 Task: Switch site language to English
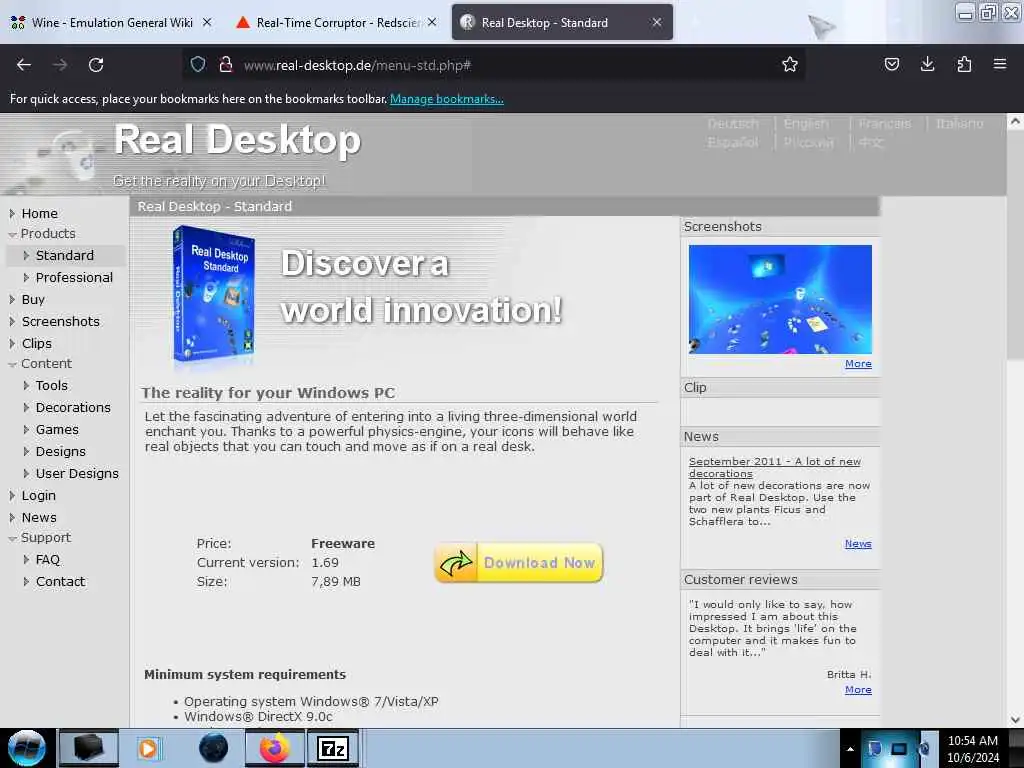click(x=806, y=123)
